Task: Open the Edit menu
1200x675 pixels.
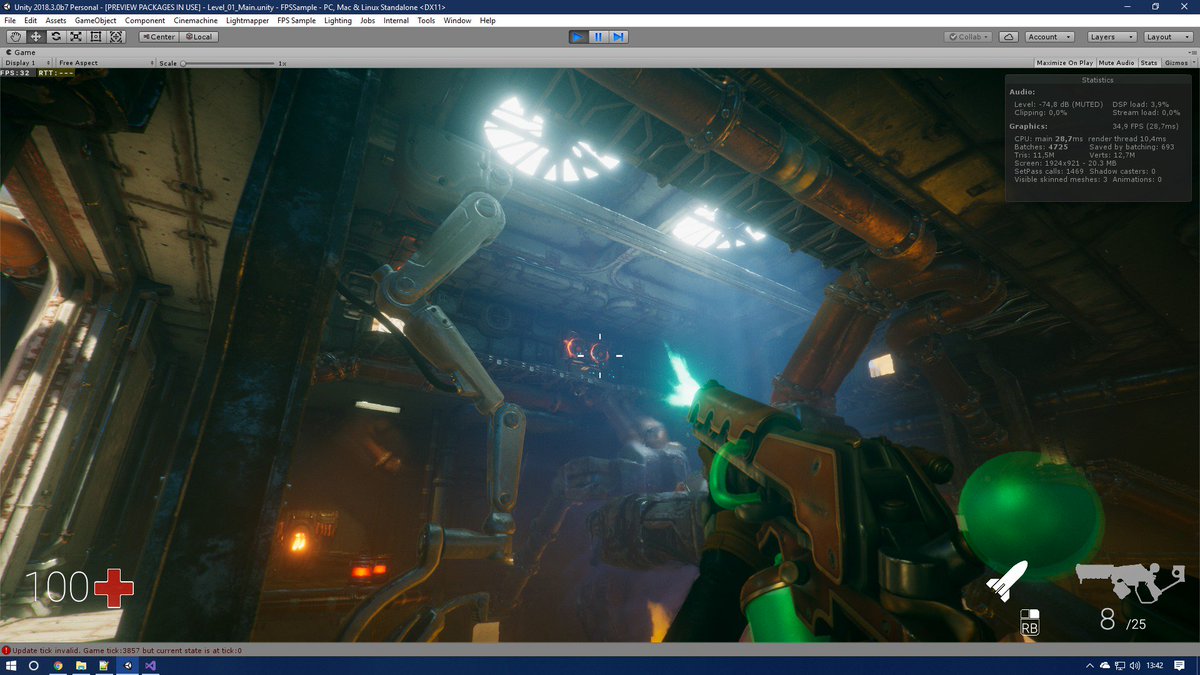Action: (31, 20)
